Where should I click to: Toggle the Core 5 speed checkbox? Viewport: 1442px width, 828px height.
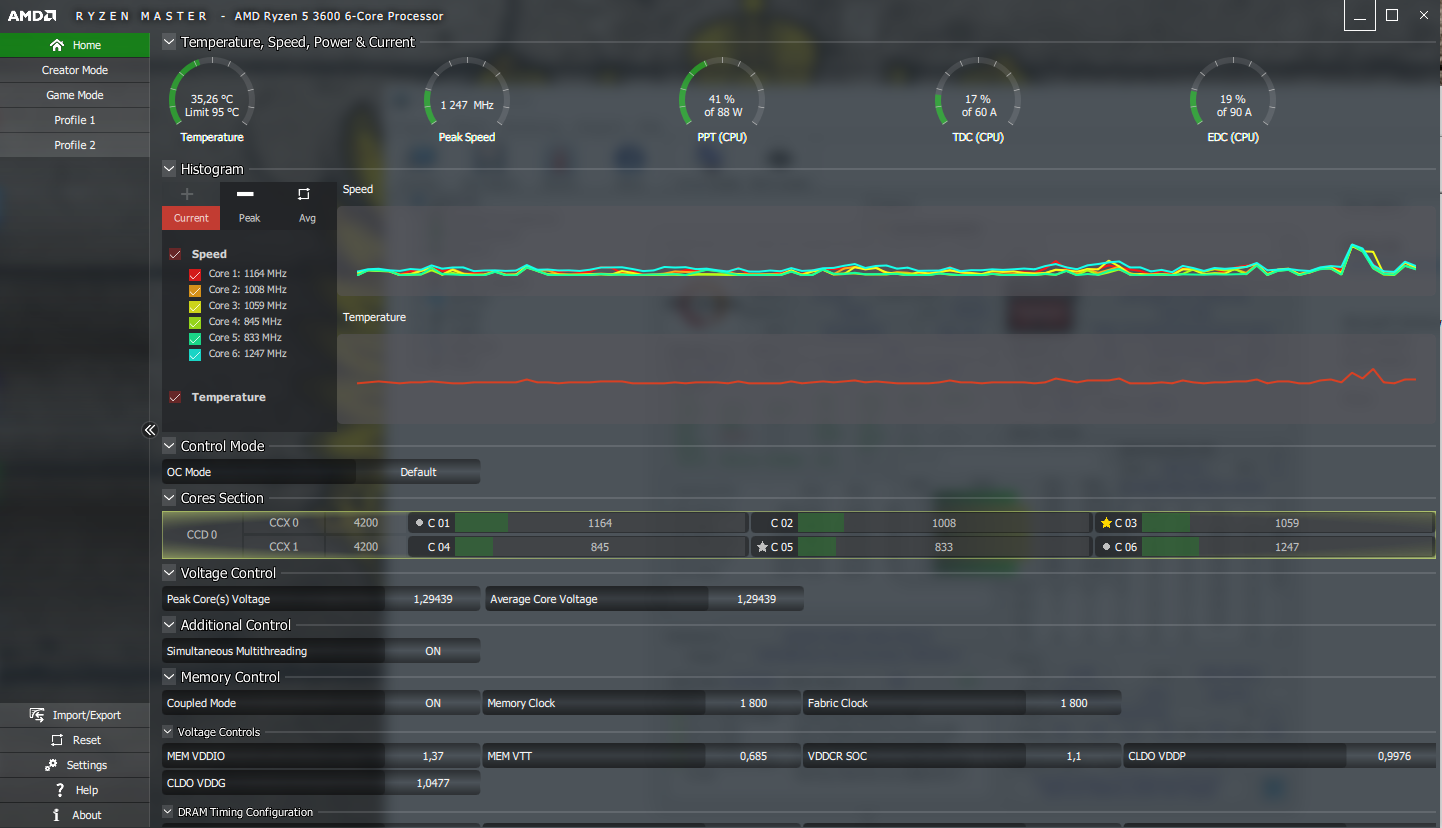coord(195,338)
